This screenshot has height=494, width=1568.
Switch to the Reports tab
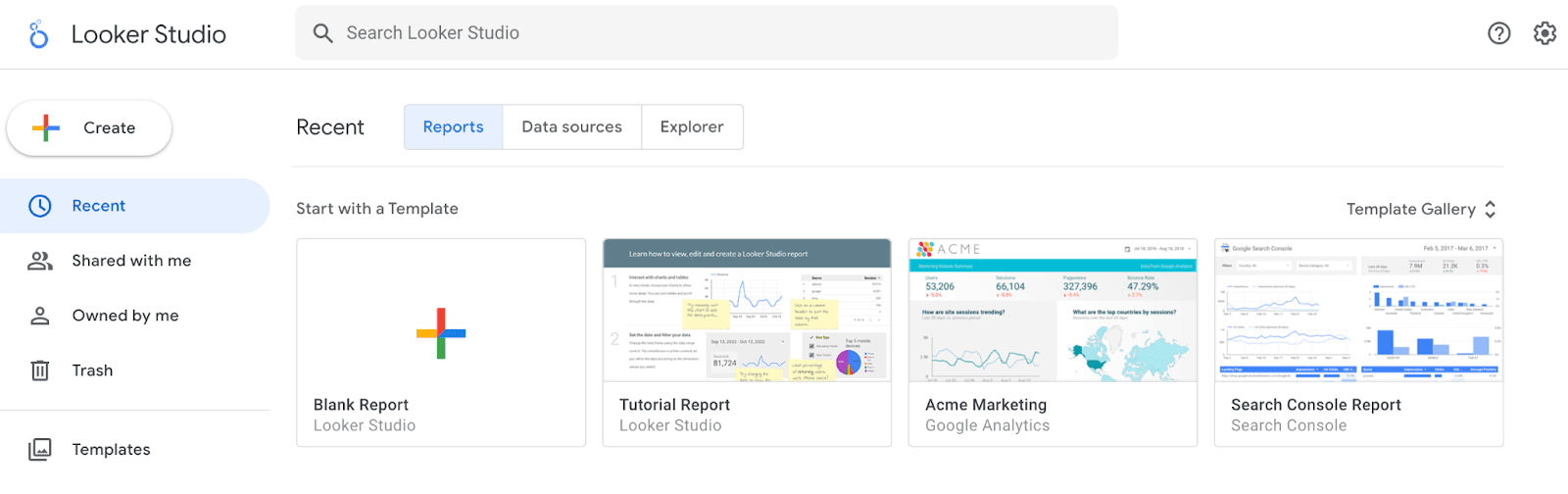453,127
